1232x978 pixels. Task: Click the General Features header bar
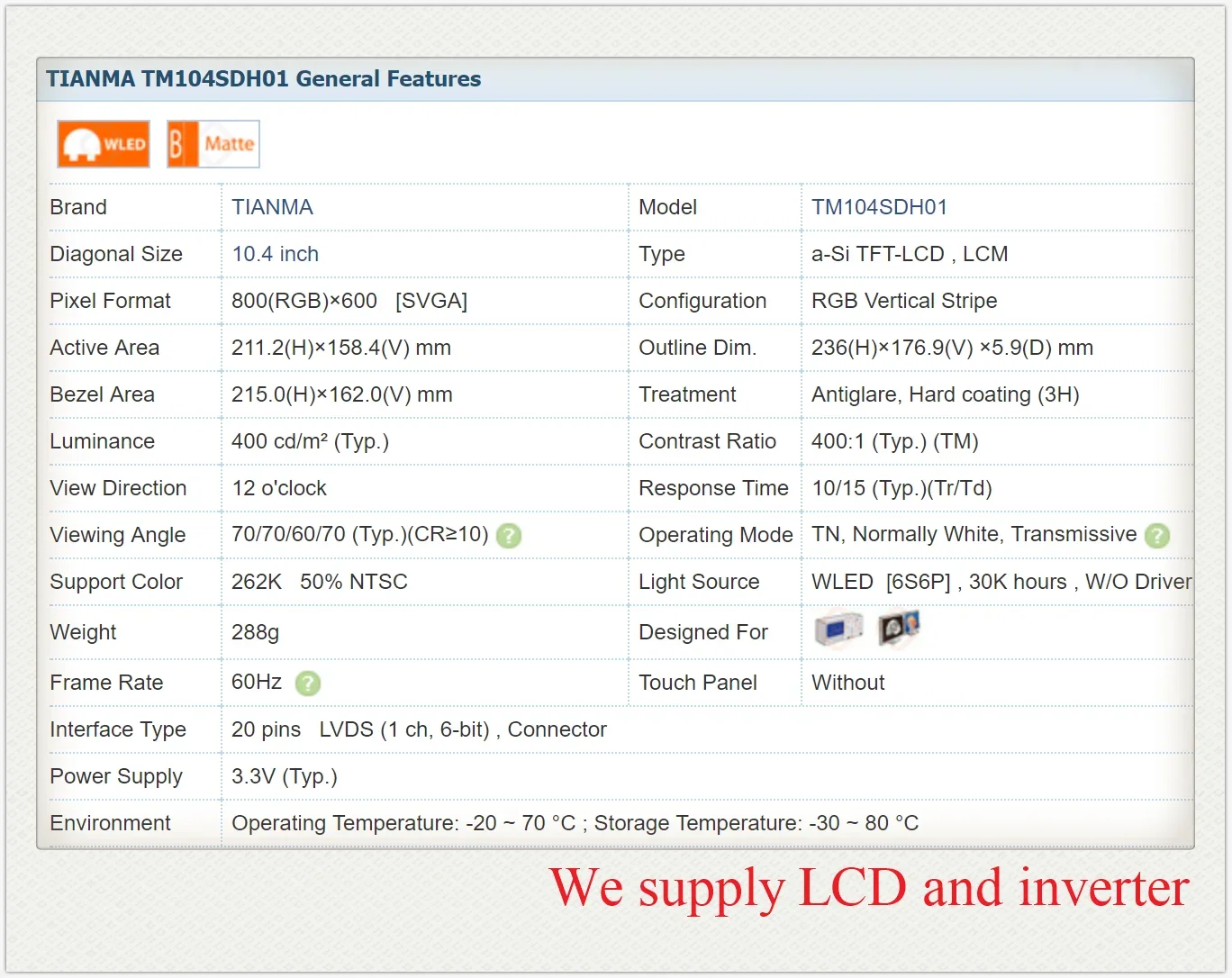[263, 79]
